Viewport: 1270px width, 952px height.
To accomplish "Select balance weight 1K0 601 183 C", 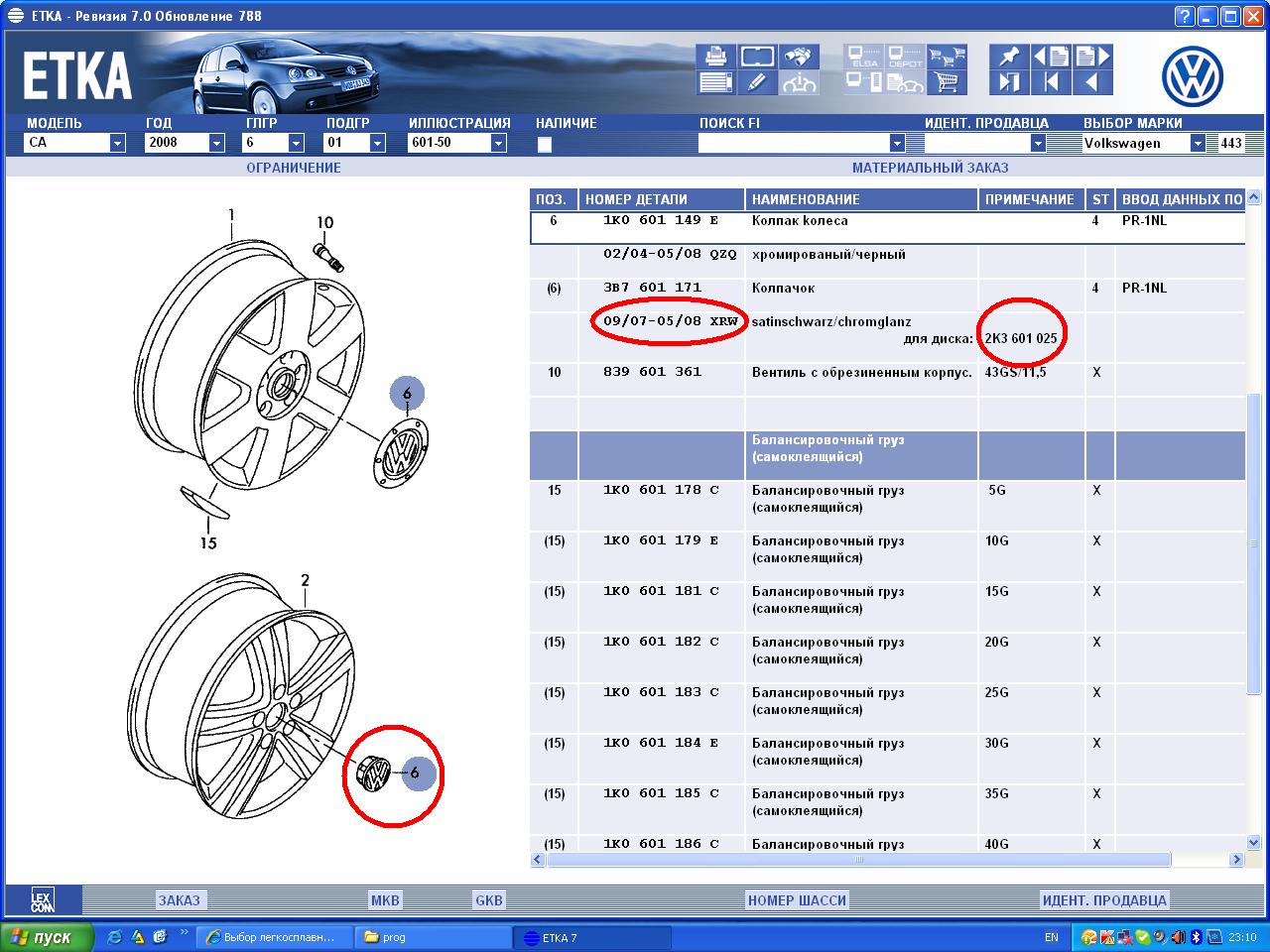I will [x=887, y=707].
